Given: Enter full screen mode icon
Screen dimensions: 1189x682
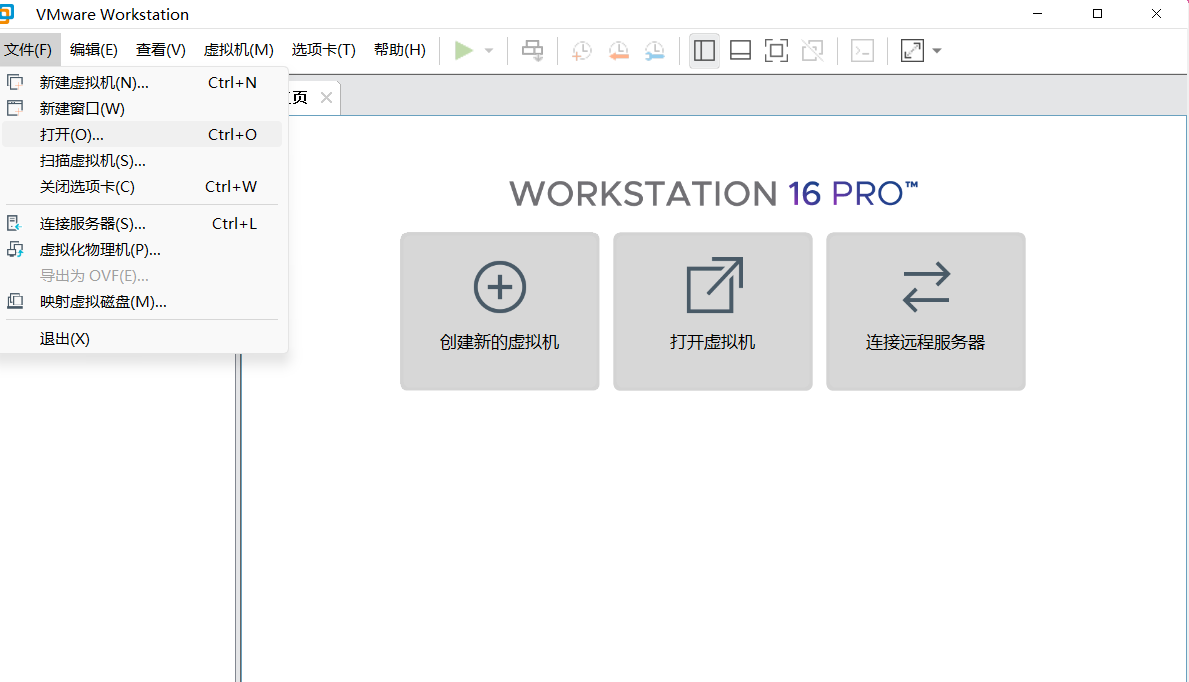Looking at the screenshot, I should click(776, 51).
